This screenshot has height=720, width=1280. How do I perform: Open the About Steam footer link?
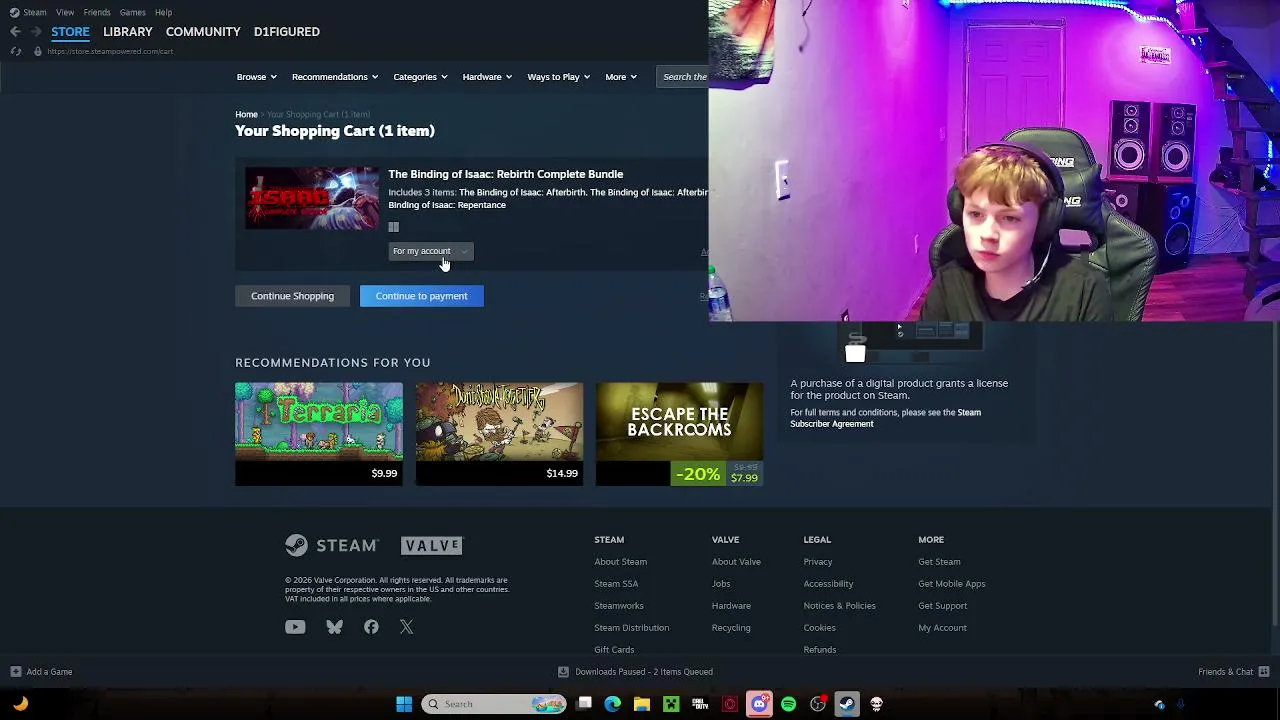pos(620,562)
